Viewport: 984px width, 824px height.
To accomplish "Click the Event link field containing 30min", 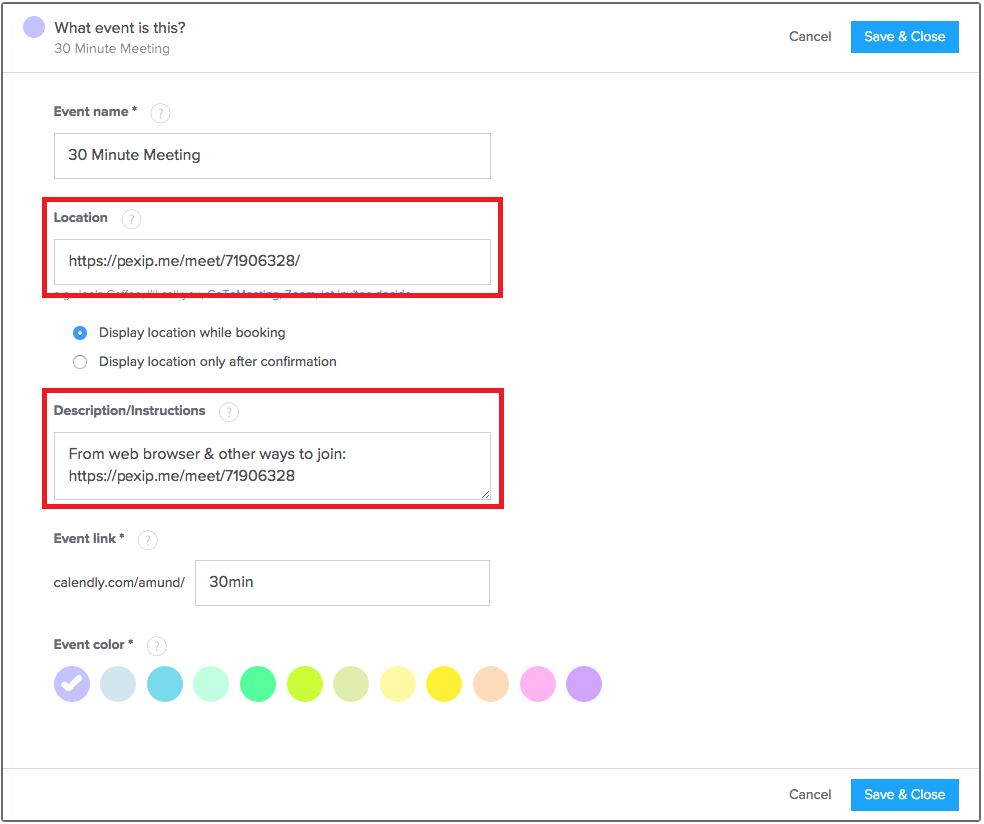I will [342, 583].
